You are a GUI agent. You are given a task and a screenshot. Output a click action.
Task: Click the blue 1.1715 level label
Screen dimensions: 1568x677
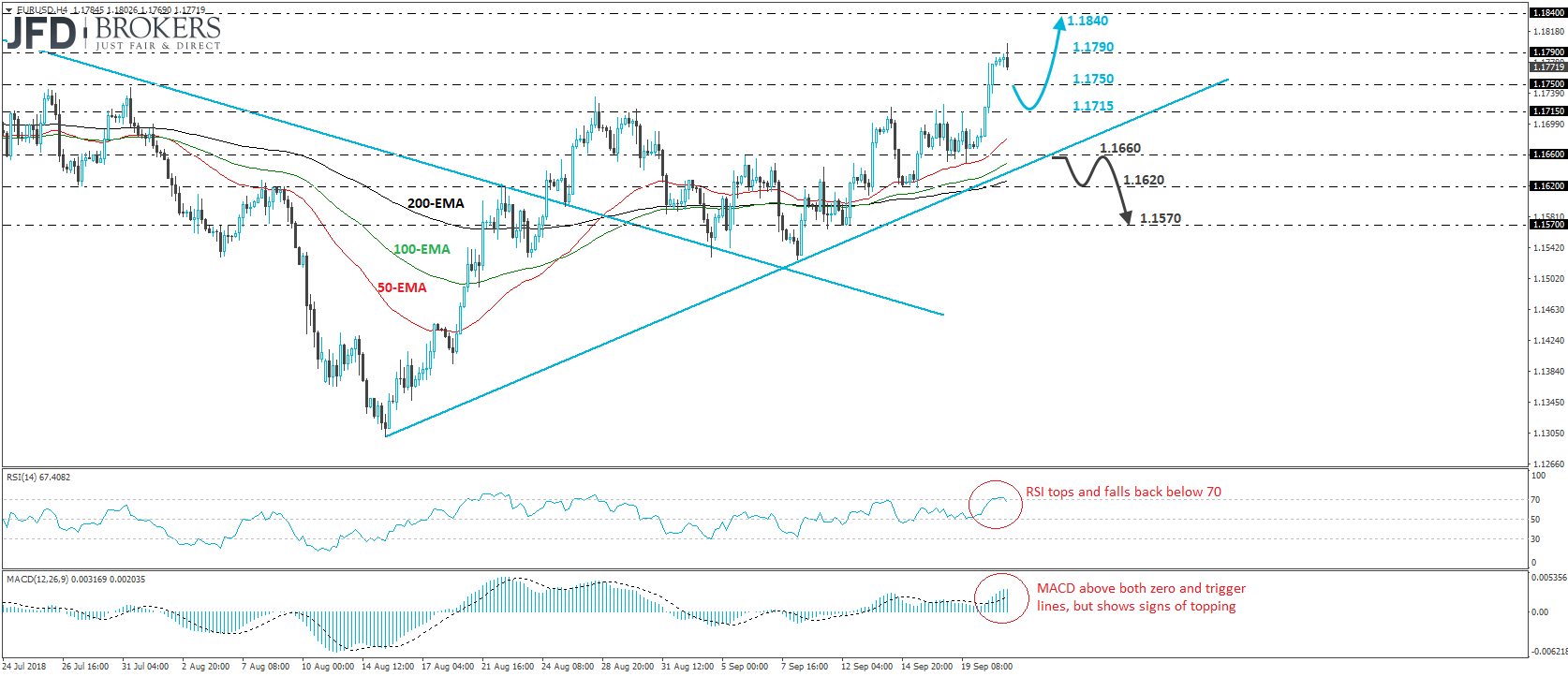point(1093,107)
